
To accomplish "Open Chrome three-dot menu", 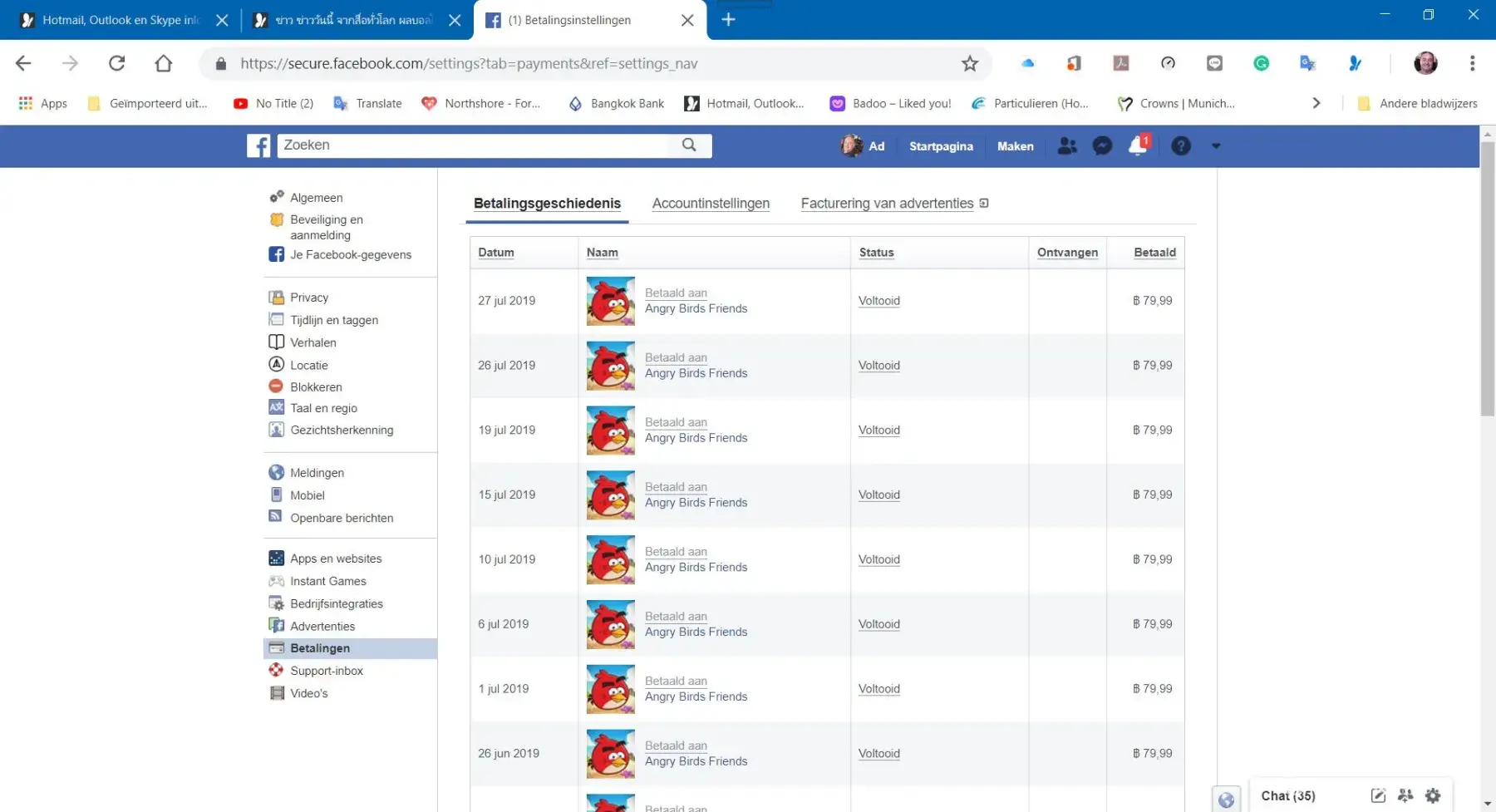I will [1472, 63].
